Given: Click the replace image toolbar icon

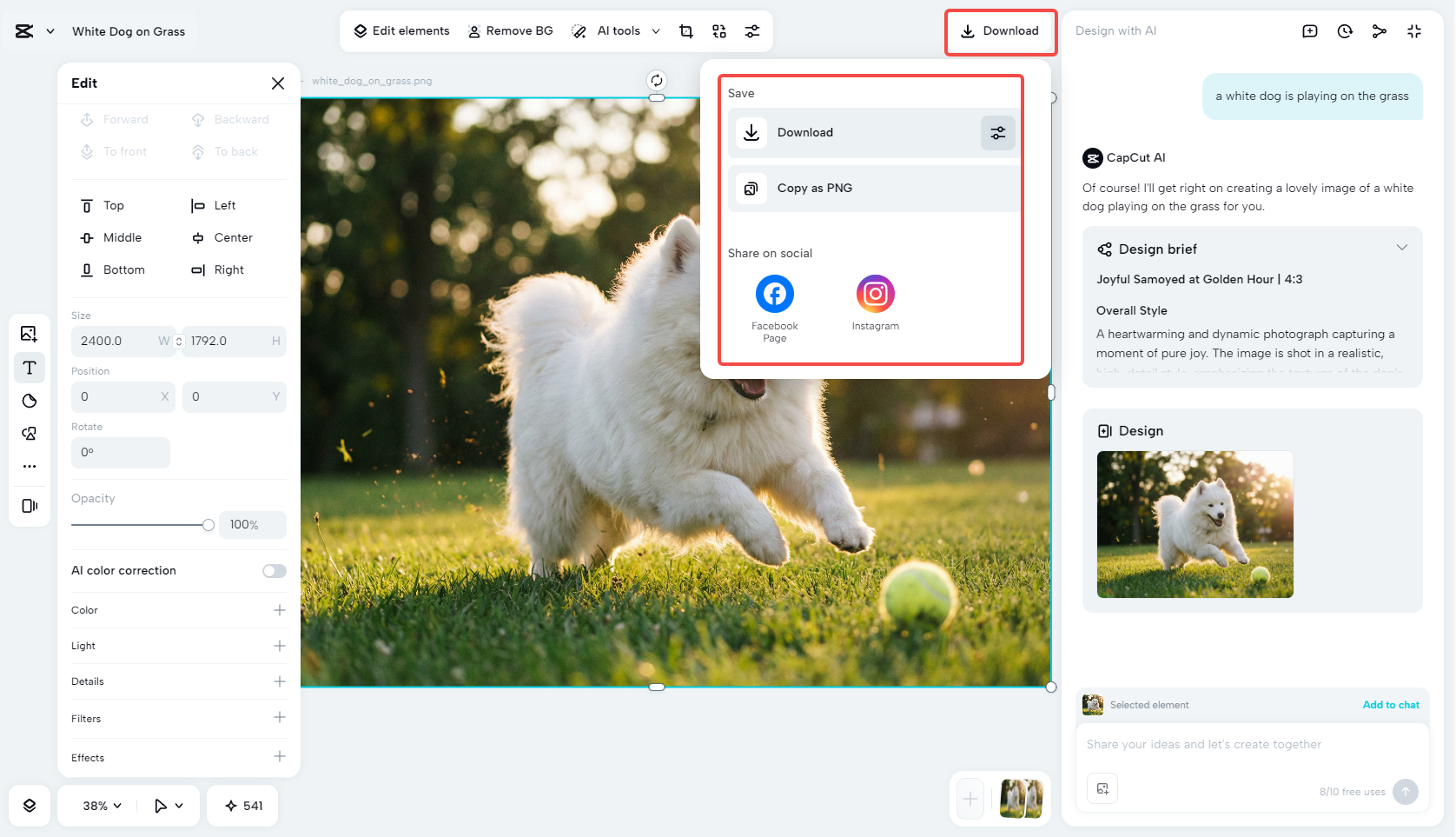Looking at the screenshot, I should pyautogui.click(x=719, y=31).
